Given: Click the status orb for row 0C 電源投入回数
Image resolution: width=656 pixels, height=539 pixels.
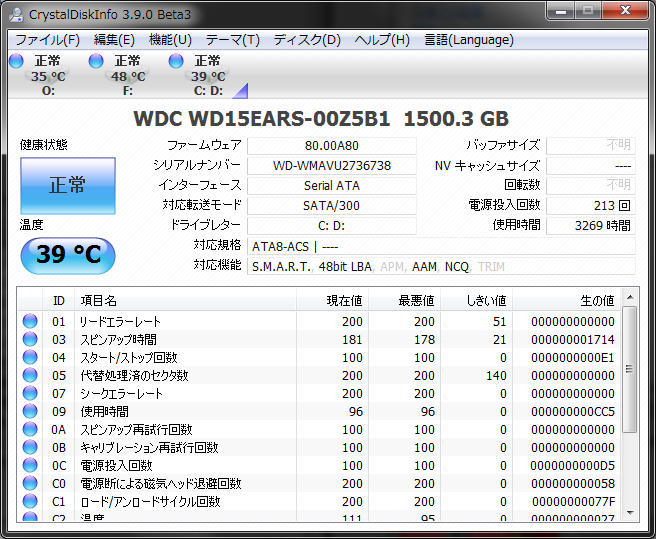Looking at the screenshot, I should (x=30, y=465).
